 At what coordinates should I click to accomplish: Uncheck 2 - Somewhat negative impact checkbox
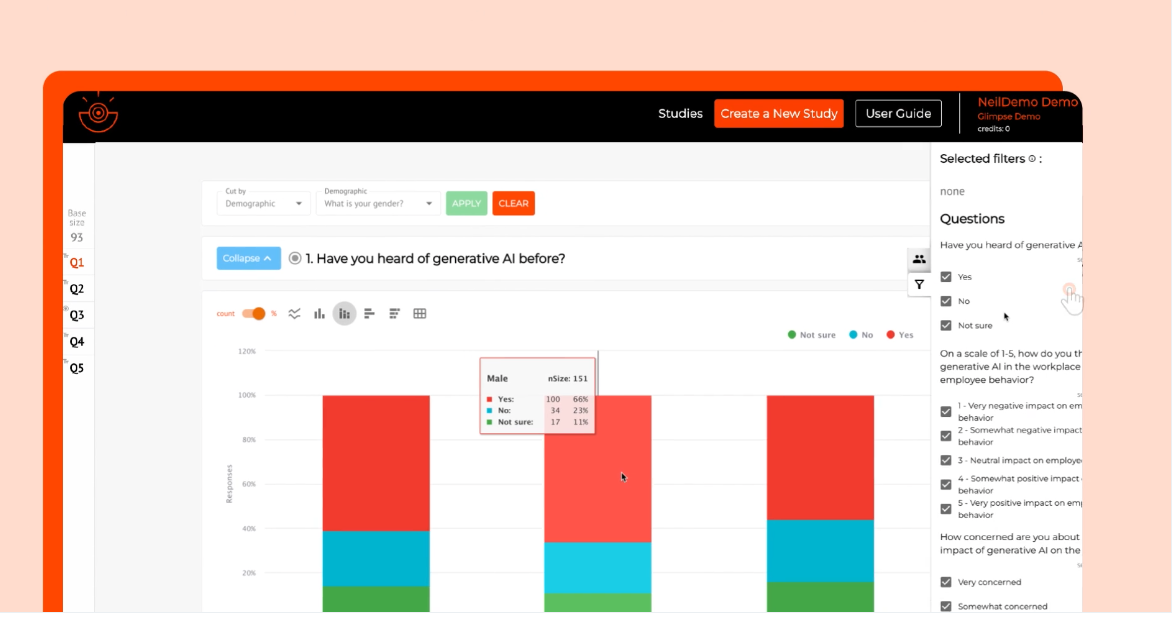[x=946, y=436]
